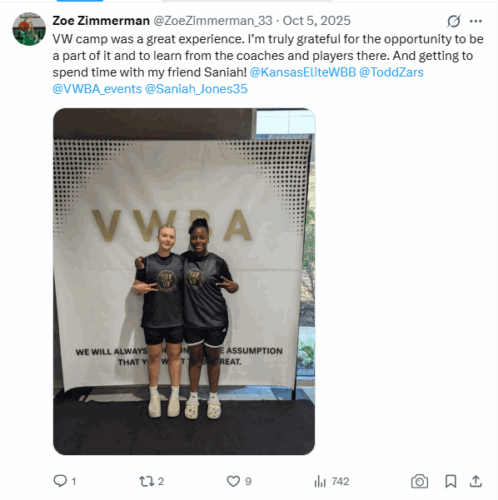
Task: Open view analytics bar chart icon
Action: pyautogui.click(x=320, y=481)
